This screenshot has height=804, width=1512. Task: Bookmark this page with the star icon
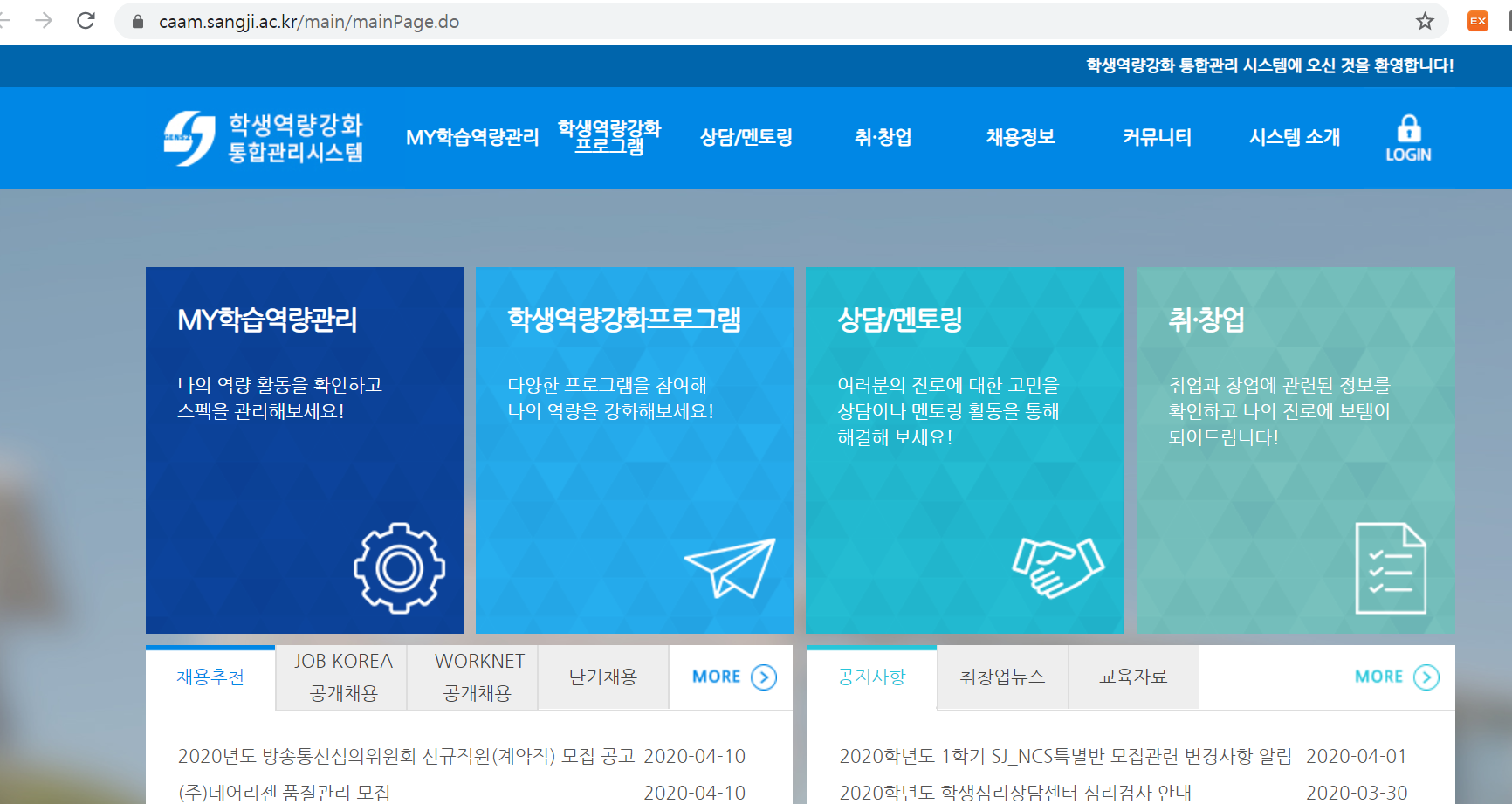[1425, 22]
